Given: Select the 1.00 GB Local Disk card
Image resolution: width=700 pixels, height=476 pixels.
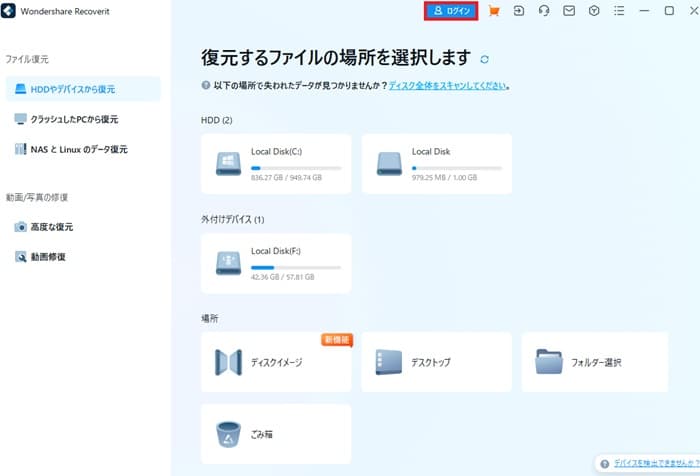Looking at the screenshot, I should (437, 164).
